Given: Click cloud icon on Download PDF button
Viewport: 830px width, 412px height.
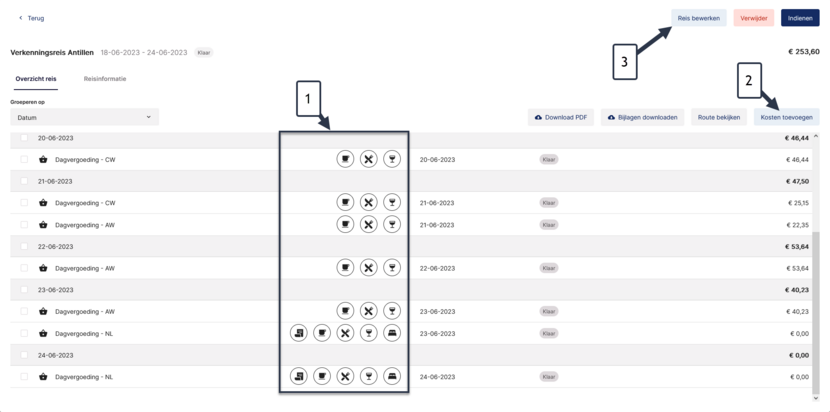Looking at the screenshot, I should coord(538,118).
